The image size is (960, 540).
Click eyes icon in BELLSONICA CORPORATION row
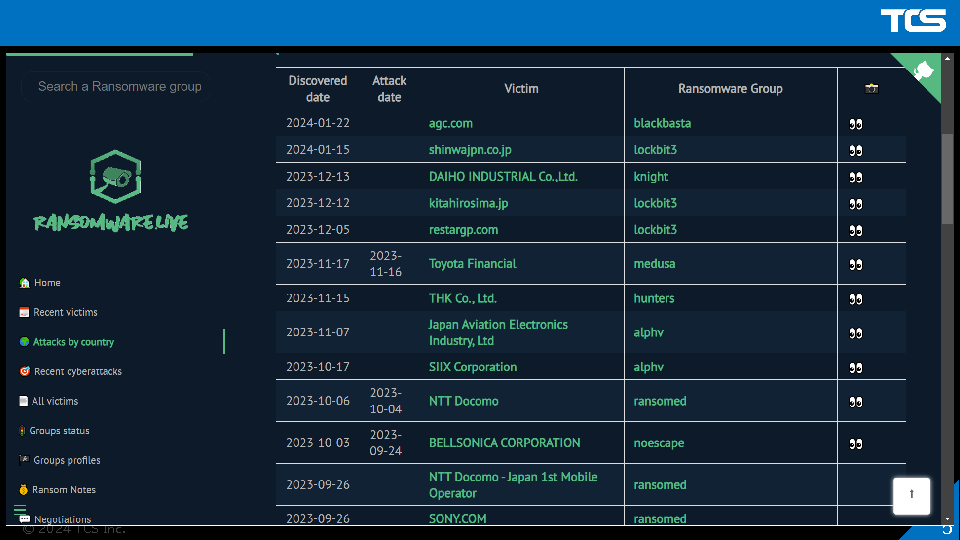pos(856,444)
